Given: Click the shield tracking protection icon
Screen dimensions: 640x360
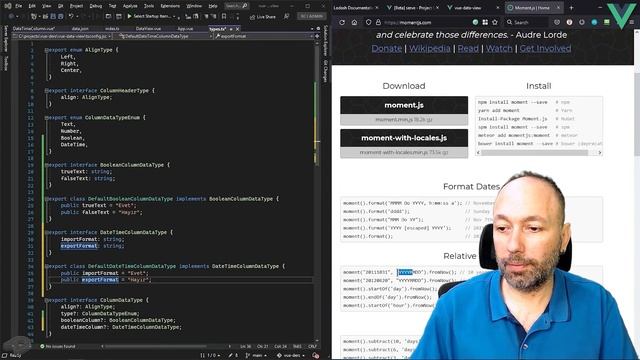Looking at the screenshot, I should 368,22.
